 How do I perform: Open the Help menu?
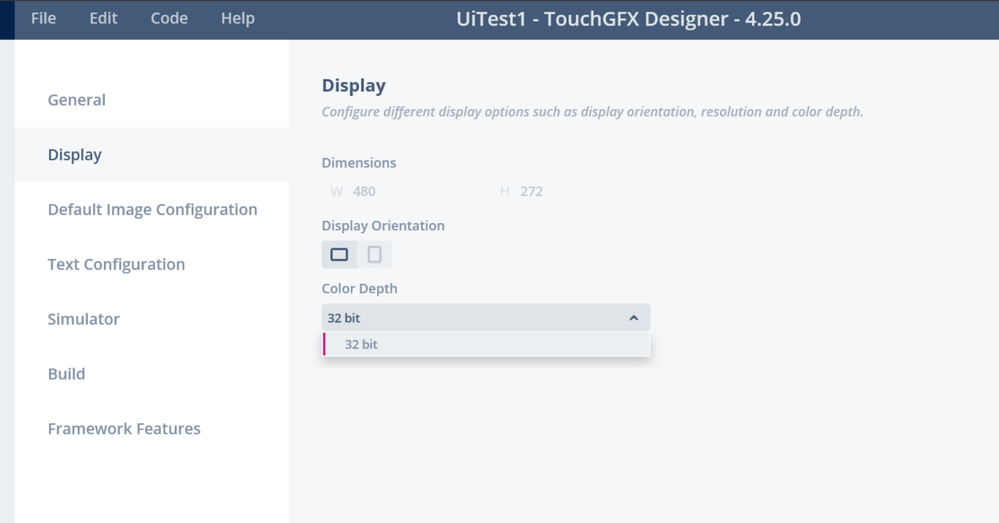click(x=238, y=18)
